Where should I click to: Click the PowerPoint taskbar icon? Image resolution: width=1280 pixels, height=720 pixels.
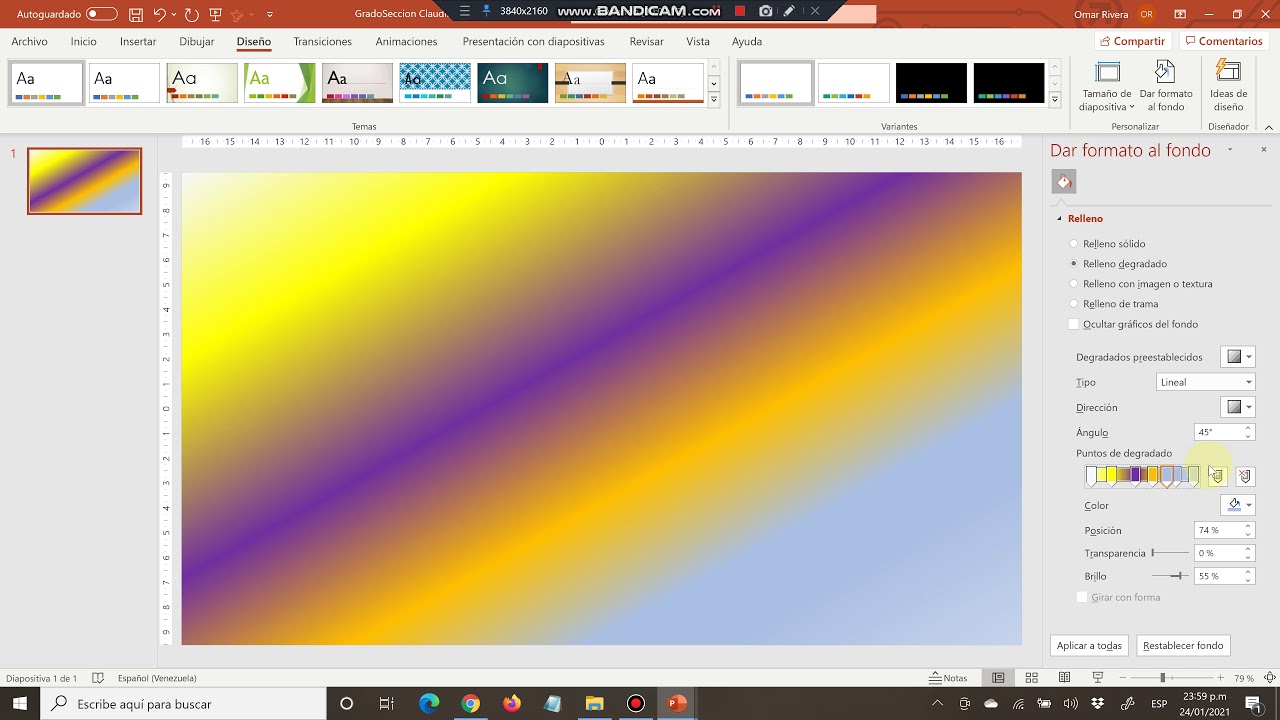677,704
